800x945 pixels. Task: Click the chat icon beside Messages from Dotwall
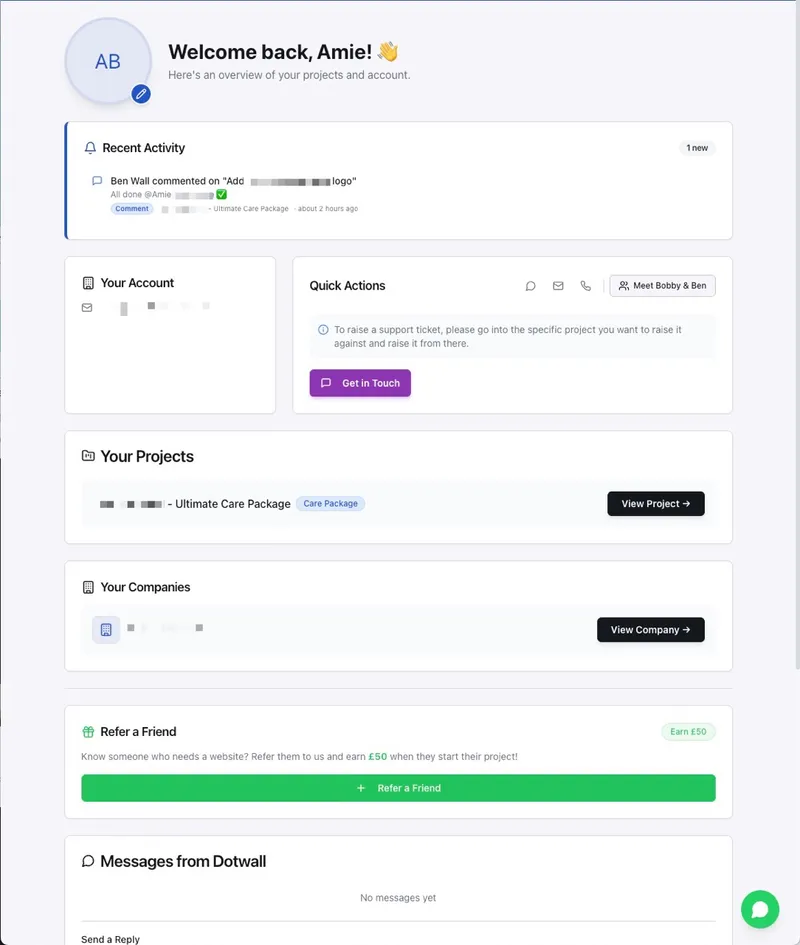pyautogui.click(x=88, y=860)
